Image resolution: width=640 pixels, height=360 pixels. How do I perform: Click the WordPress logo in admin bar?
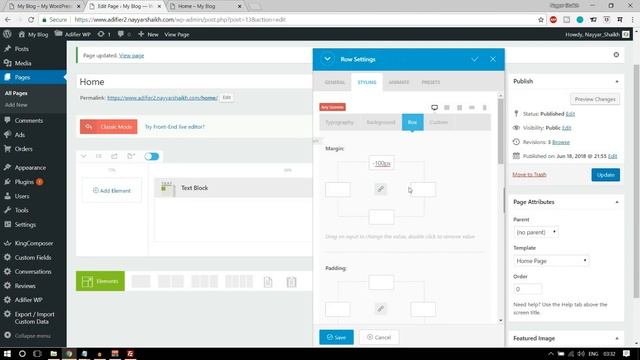[7, 34]
